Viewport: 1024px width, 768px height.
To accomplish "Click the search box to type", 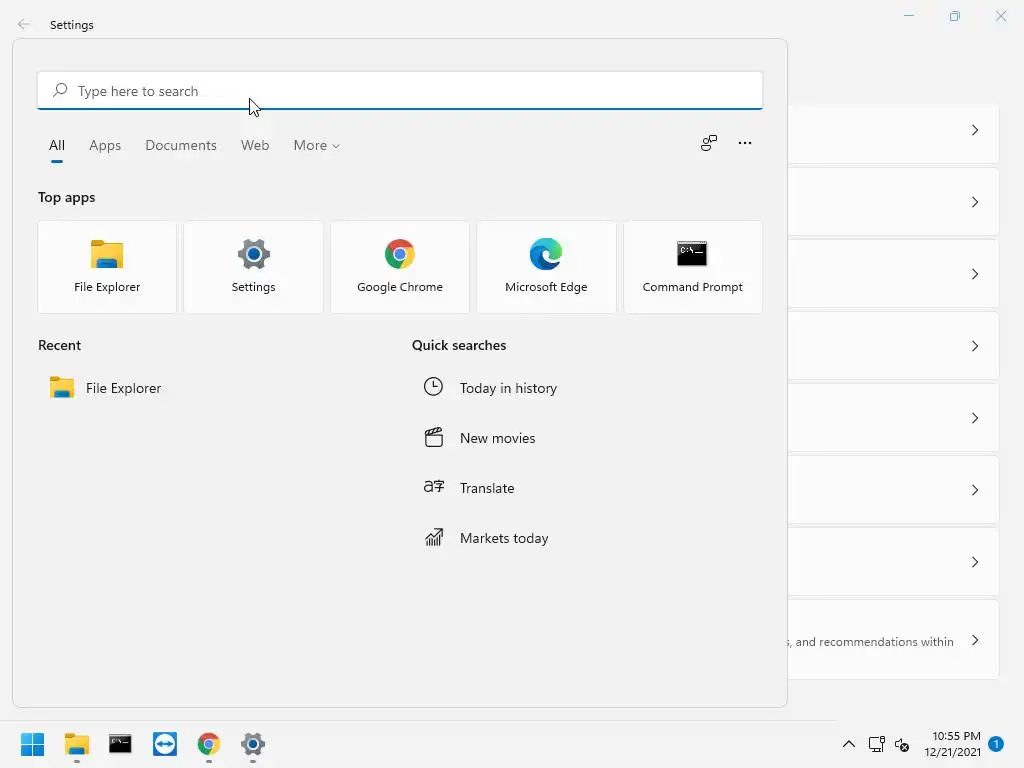I will (x=400, y=91).
